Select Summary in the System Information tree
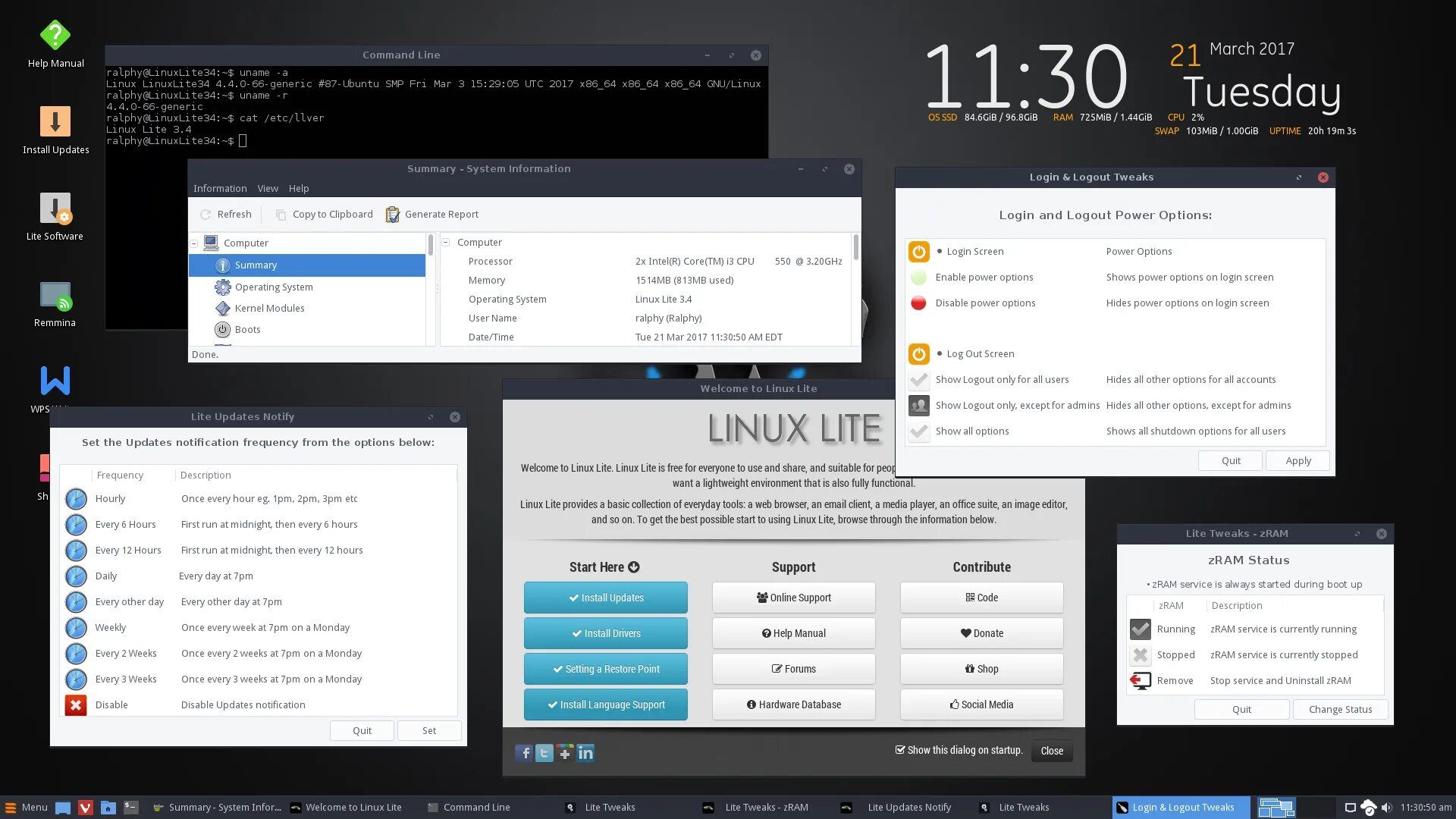 (x=307, y=265)
